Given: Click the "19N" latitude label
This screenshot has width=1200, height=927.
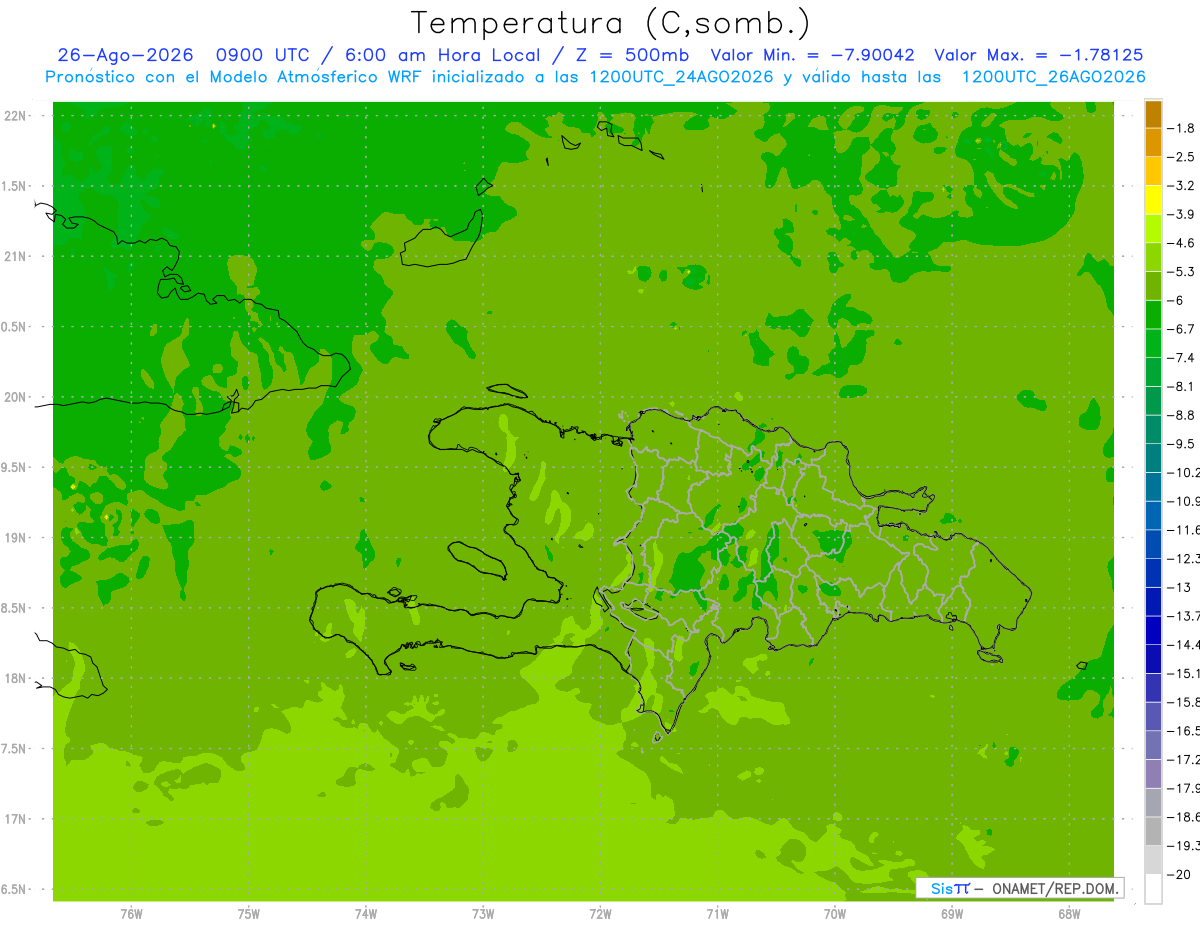Looking at the screenshot, I should coord(17,538).
